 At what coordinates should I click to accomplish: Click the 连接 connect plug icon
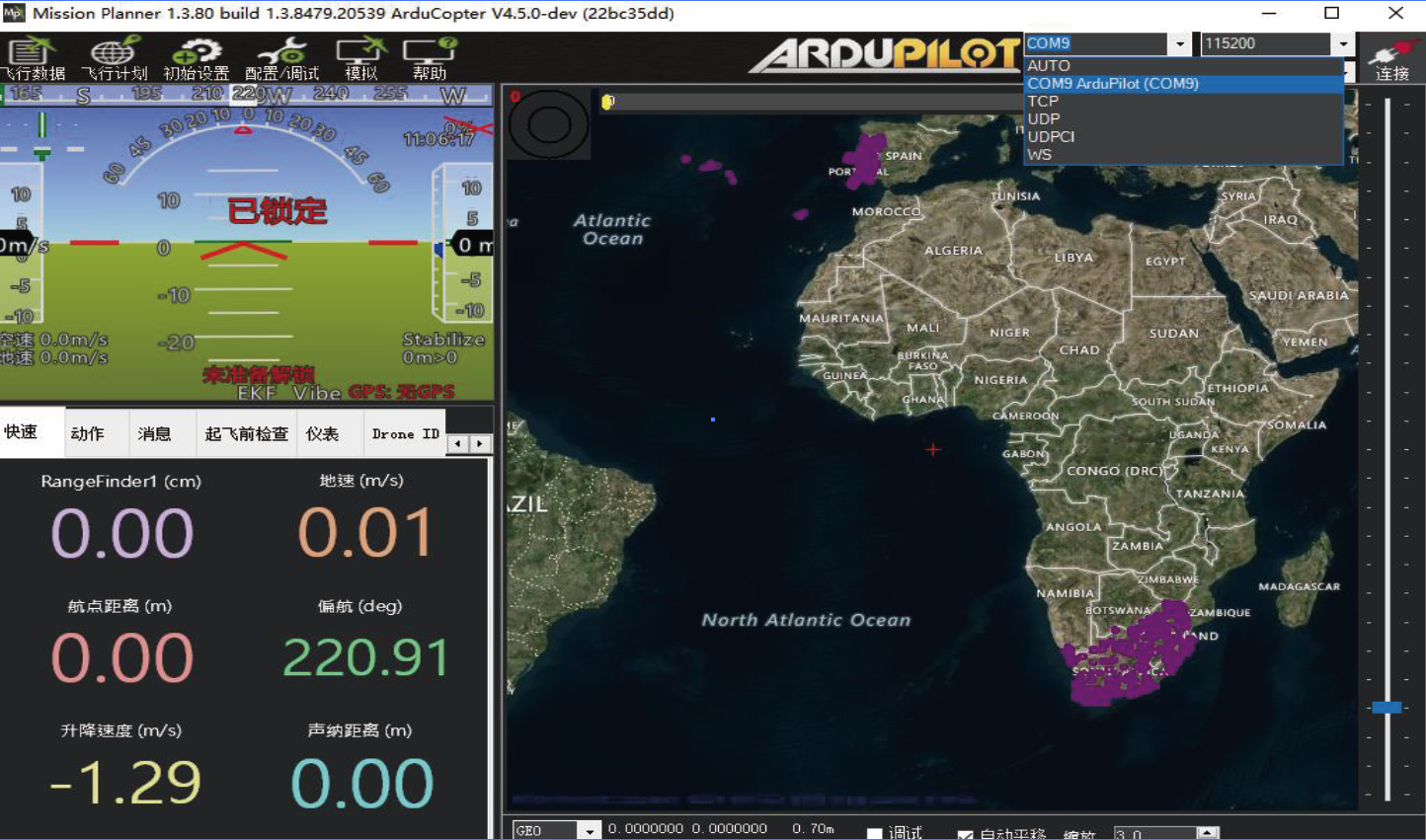point(1392,58)
